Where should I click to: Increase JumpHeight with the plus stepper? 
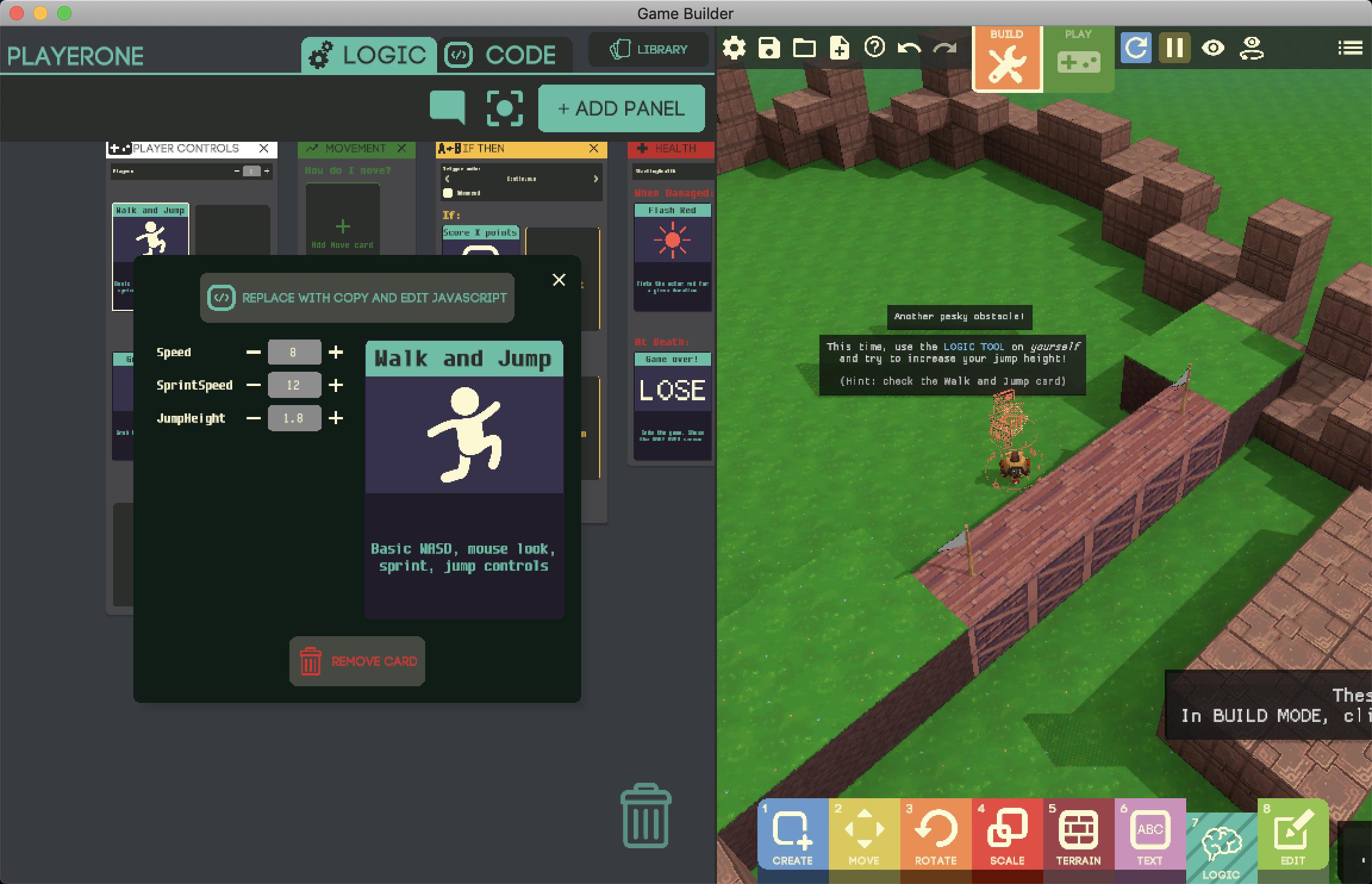(x=336, y=418)
